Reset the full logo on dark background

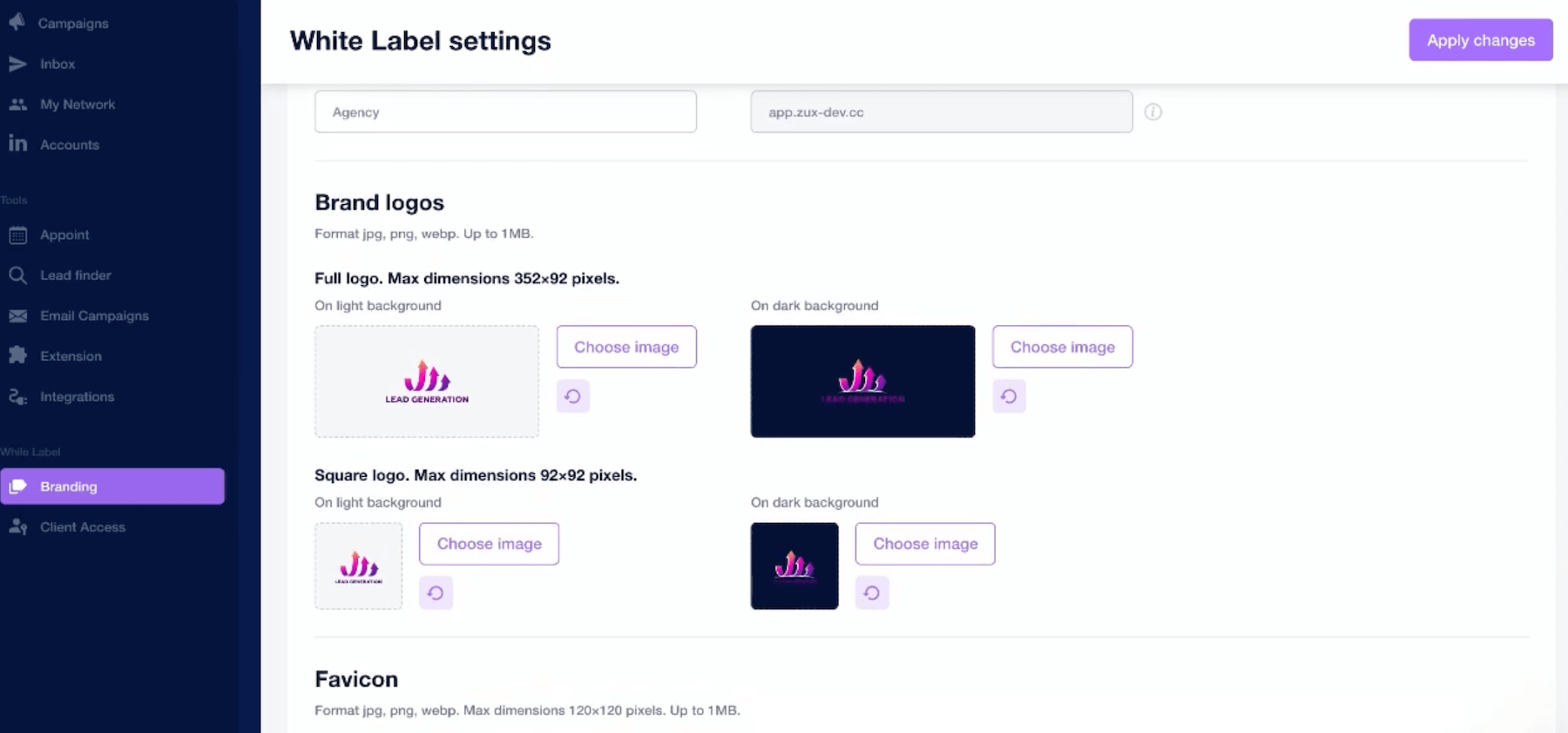[1009, 397]
